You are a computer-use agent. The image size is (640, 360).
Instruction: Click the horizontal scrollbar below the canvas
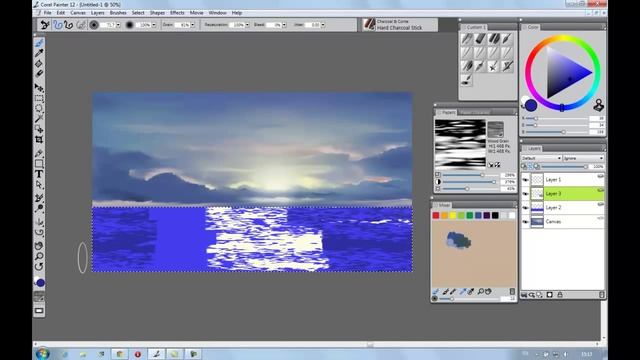318,344
